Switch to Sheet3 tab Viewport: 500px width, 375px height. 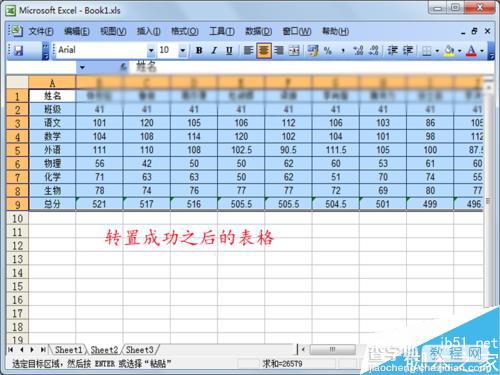tap(140, 350)
